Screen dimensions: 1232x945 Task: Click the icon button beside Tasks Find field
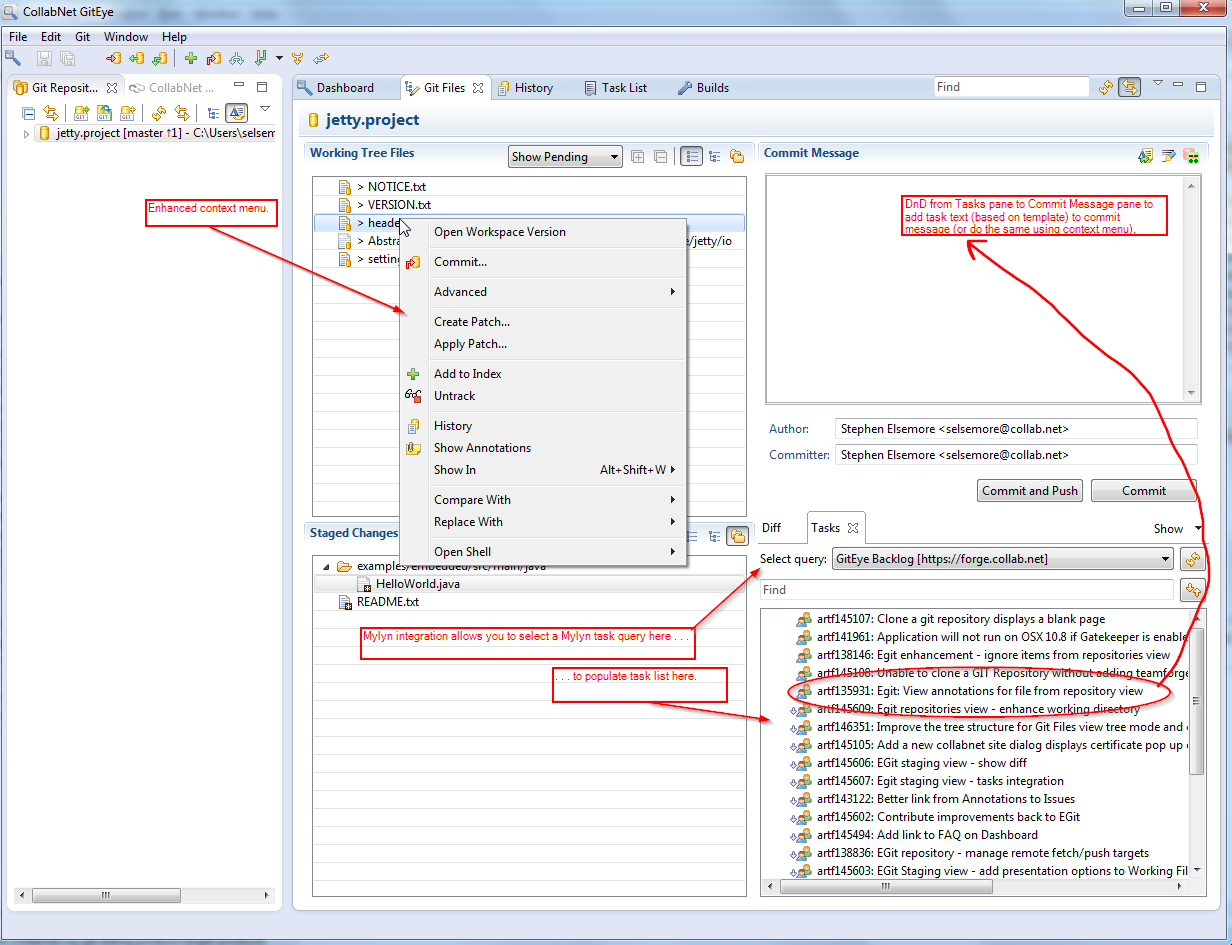coord(1191,590)
